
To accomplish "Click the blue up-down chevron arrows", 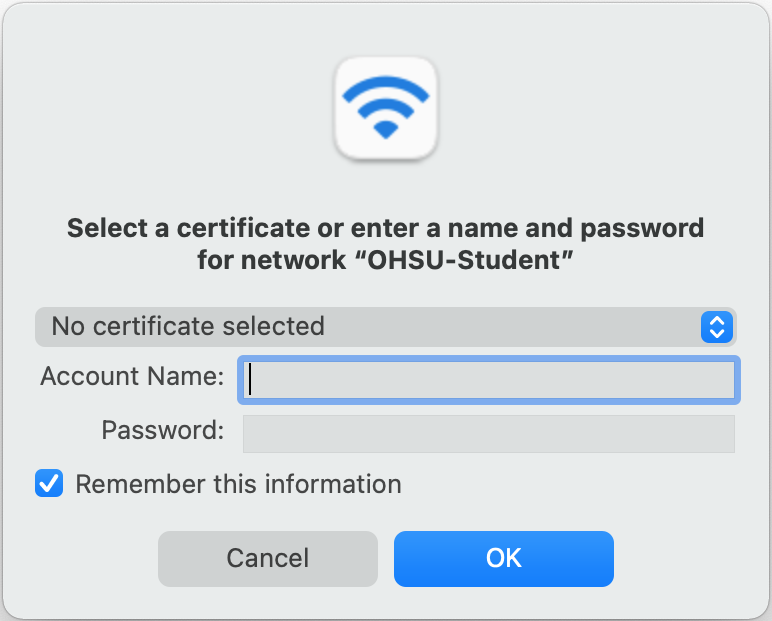I will coord(716,326).
